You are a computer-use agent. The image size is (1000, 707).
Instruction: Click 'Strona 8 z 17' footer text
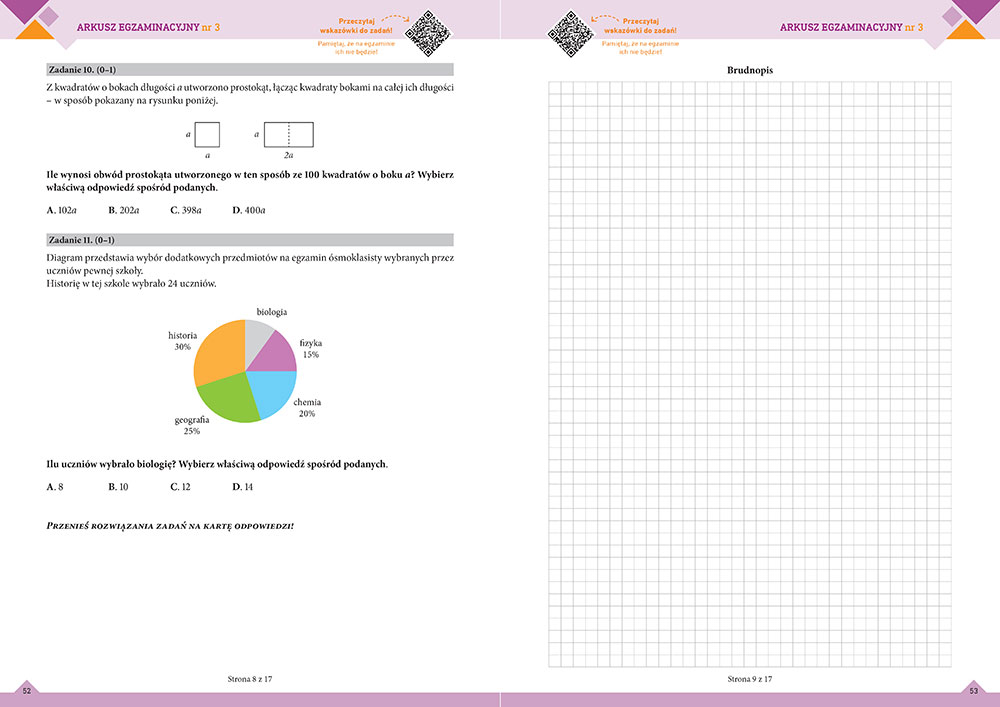coord(250,679)
